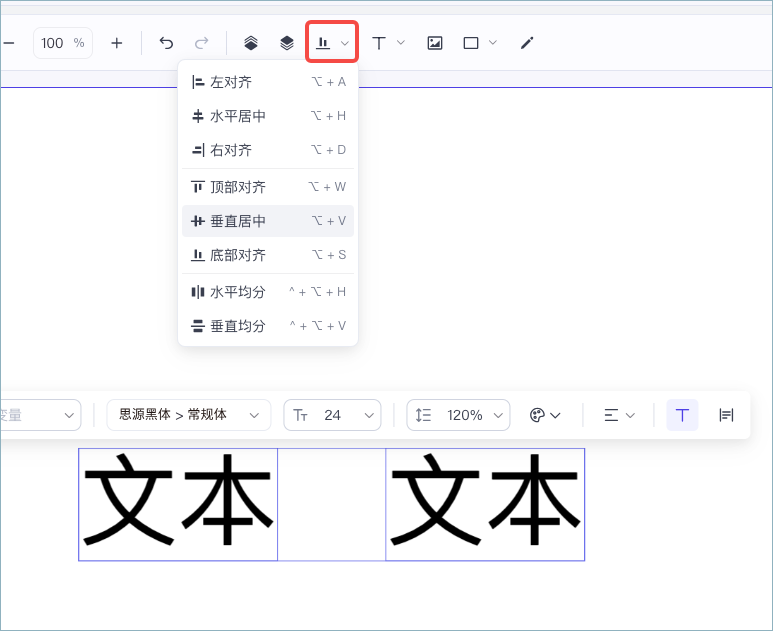The image size is (773, 631).
Task: Open the shape tool dropdown chevron
Action: click(x=492, y=43)
